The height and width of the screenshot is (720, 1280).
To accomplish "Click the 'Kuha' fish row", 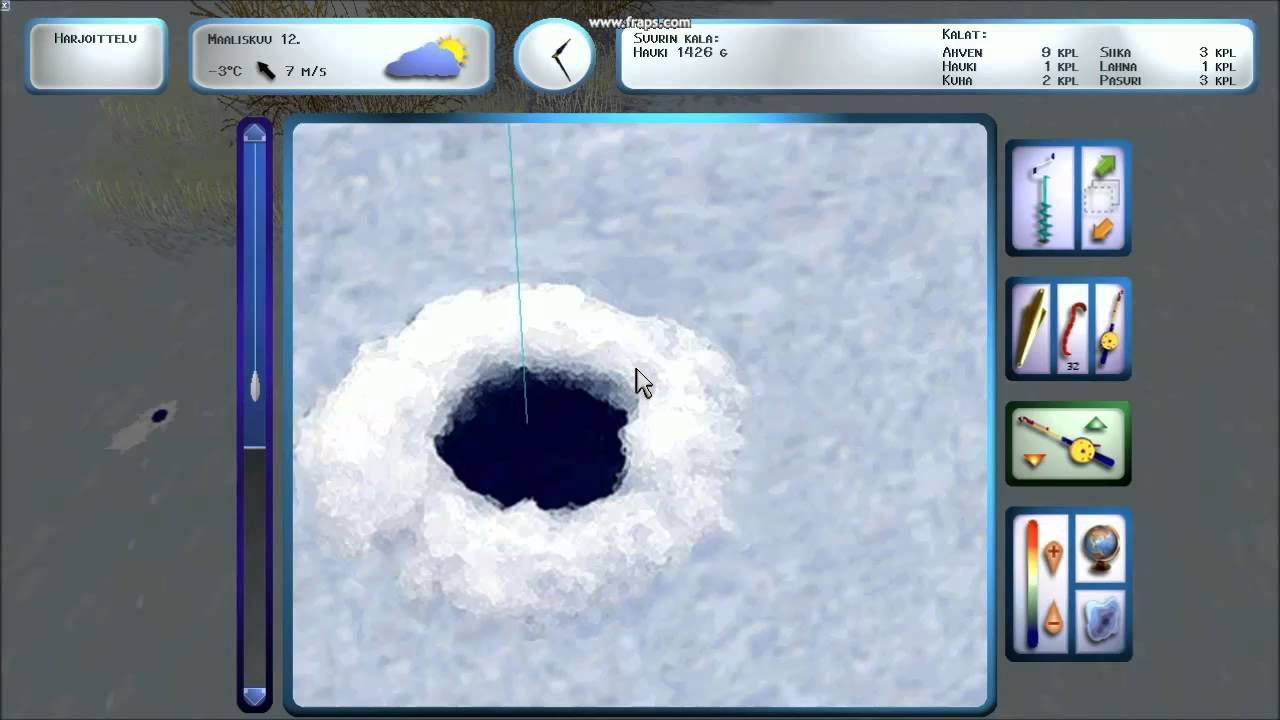I will coord(1010,81).
